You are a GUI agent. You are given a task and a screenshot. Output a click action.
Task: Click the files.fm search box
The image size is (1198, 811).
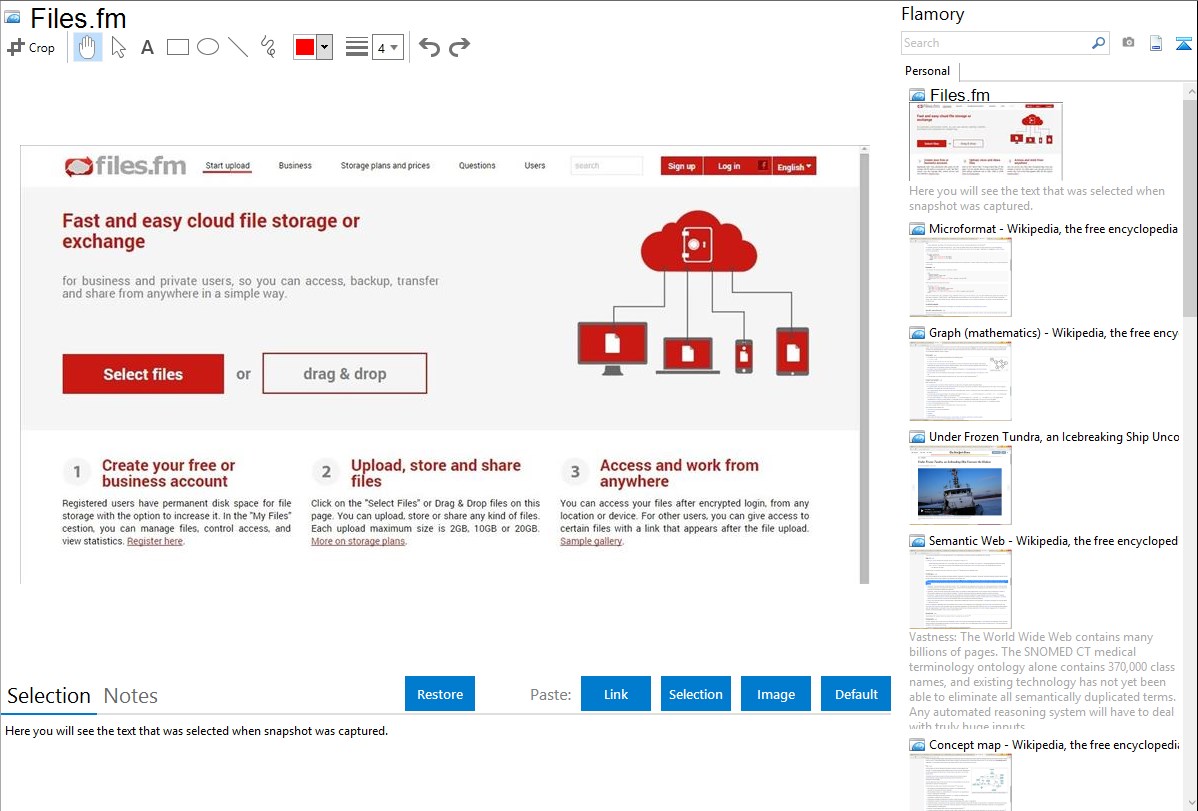click(x=607, y=166)
